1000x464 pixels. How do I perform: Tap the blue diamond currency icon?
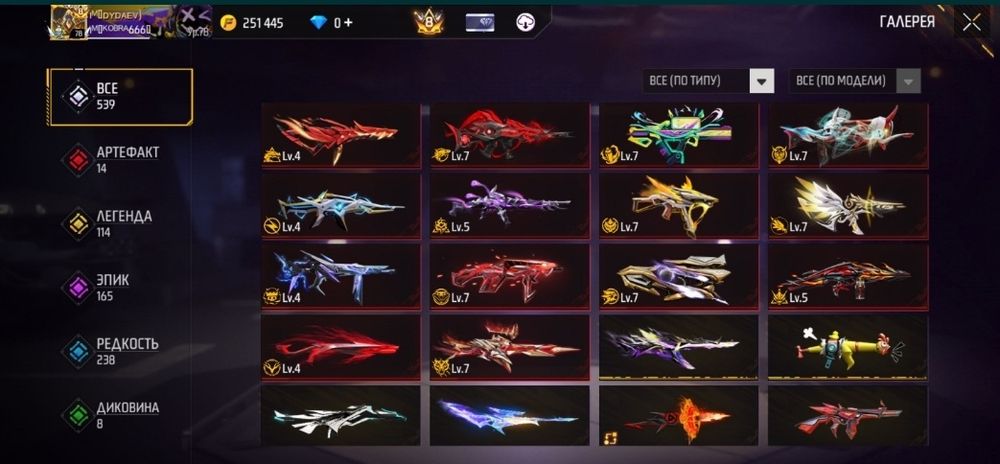318,23
